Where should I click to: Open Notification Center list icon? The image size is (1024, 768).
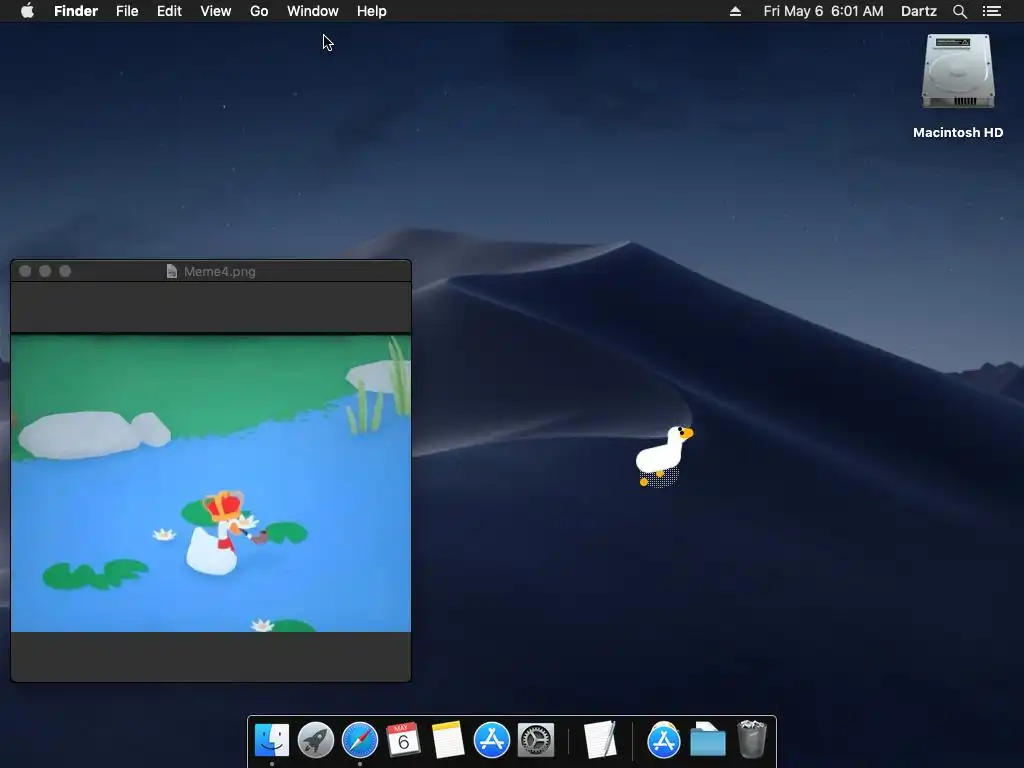point(991,11)
